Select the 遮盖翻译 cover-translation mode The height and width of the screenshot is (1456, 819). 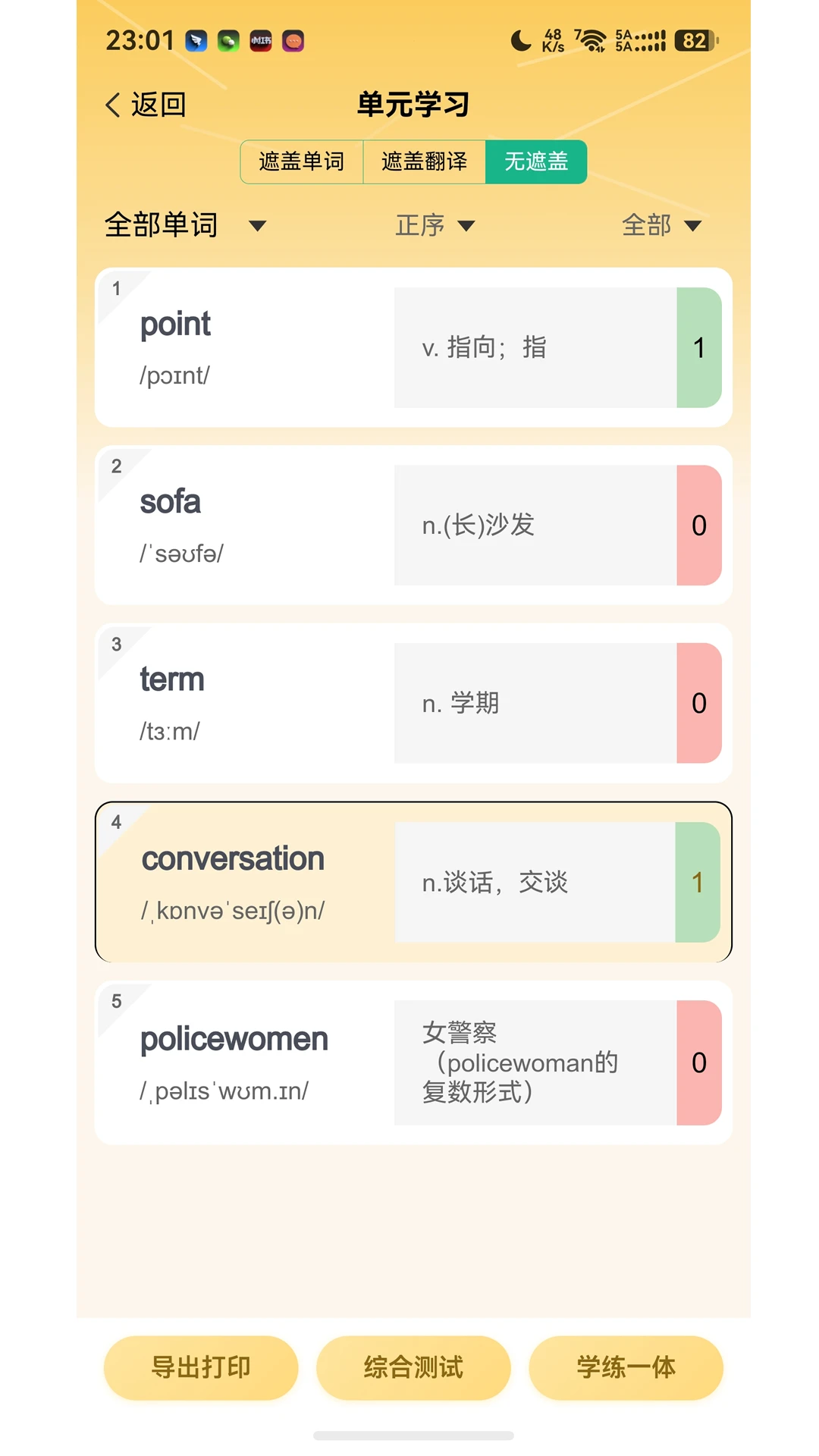point(425,162)
